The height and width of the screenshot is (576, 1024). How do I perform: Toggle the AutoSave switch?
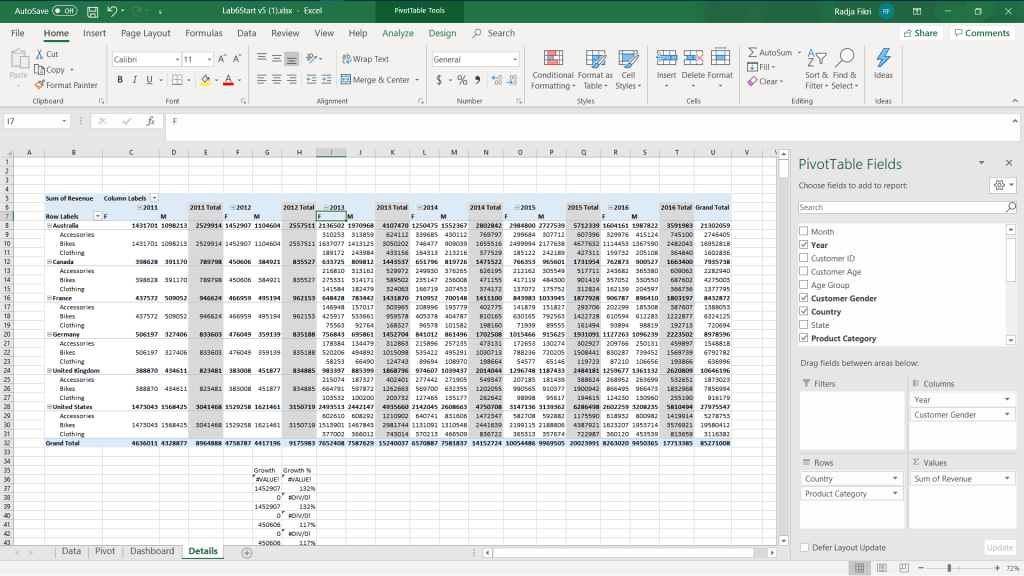[x=64, y=10]
